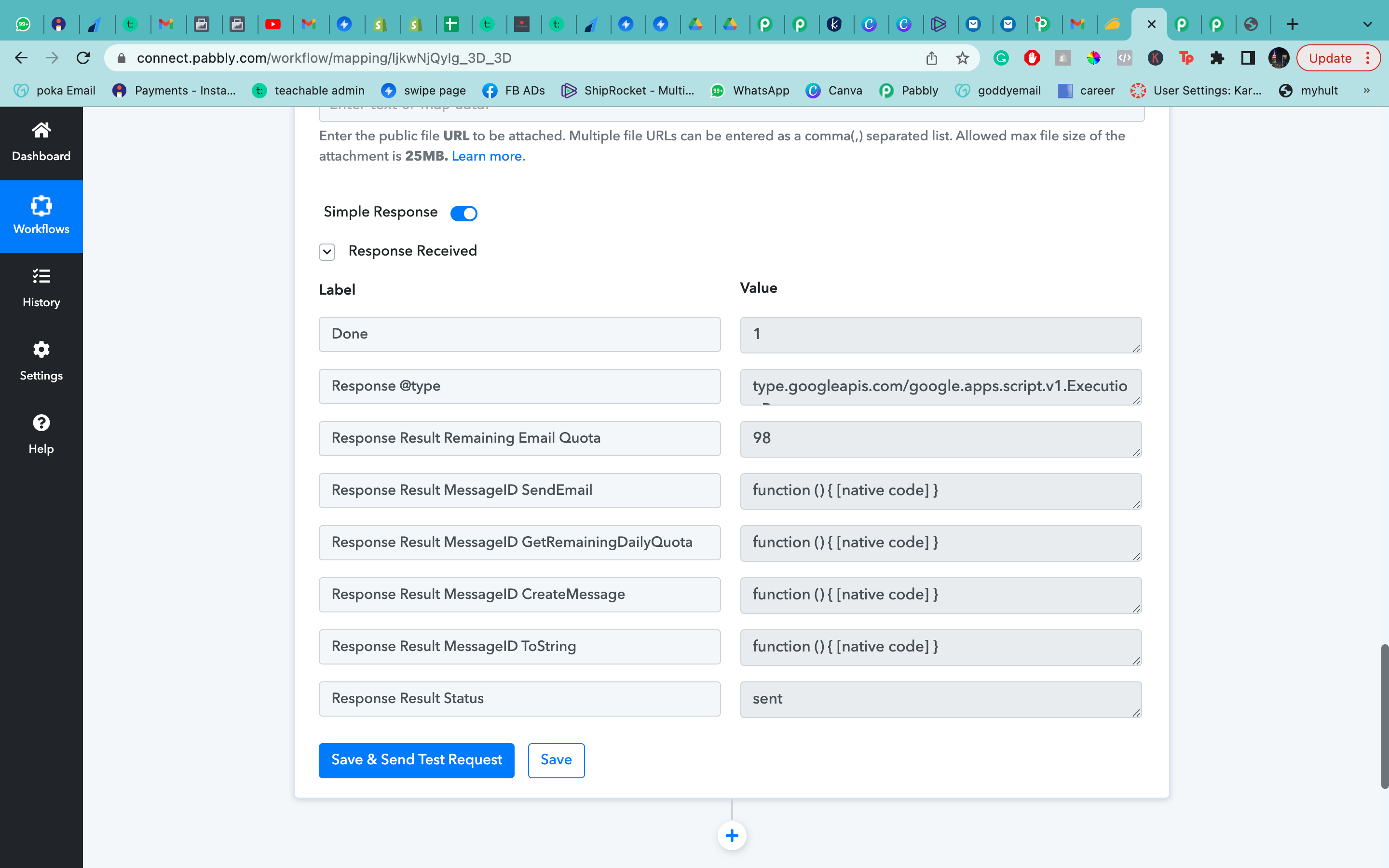Open the red Tp extension
Viewport: 1389px width, 868px height.
coord(1186,58)
